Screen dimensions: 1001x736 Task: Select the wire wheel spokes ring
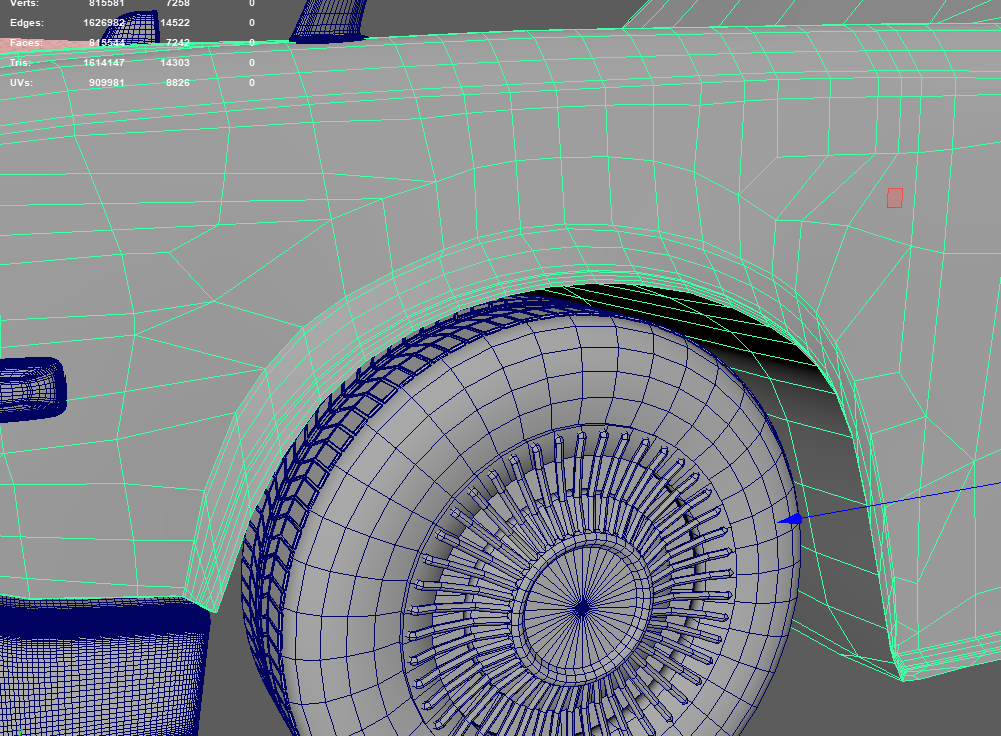pyautogui.click(x=568, y=575)
